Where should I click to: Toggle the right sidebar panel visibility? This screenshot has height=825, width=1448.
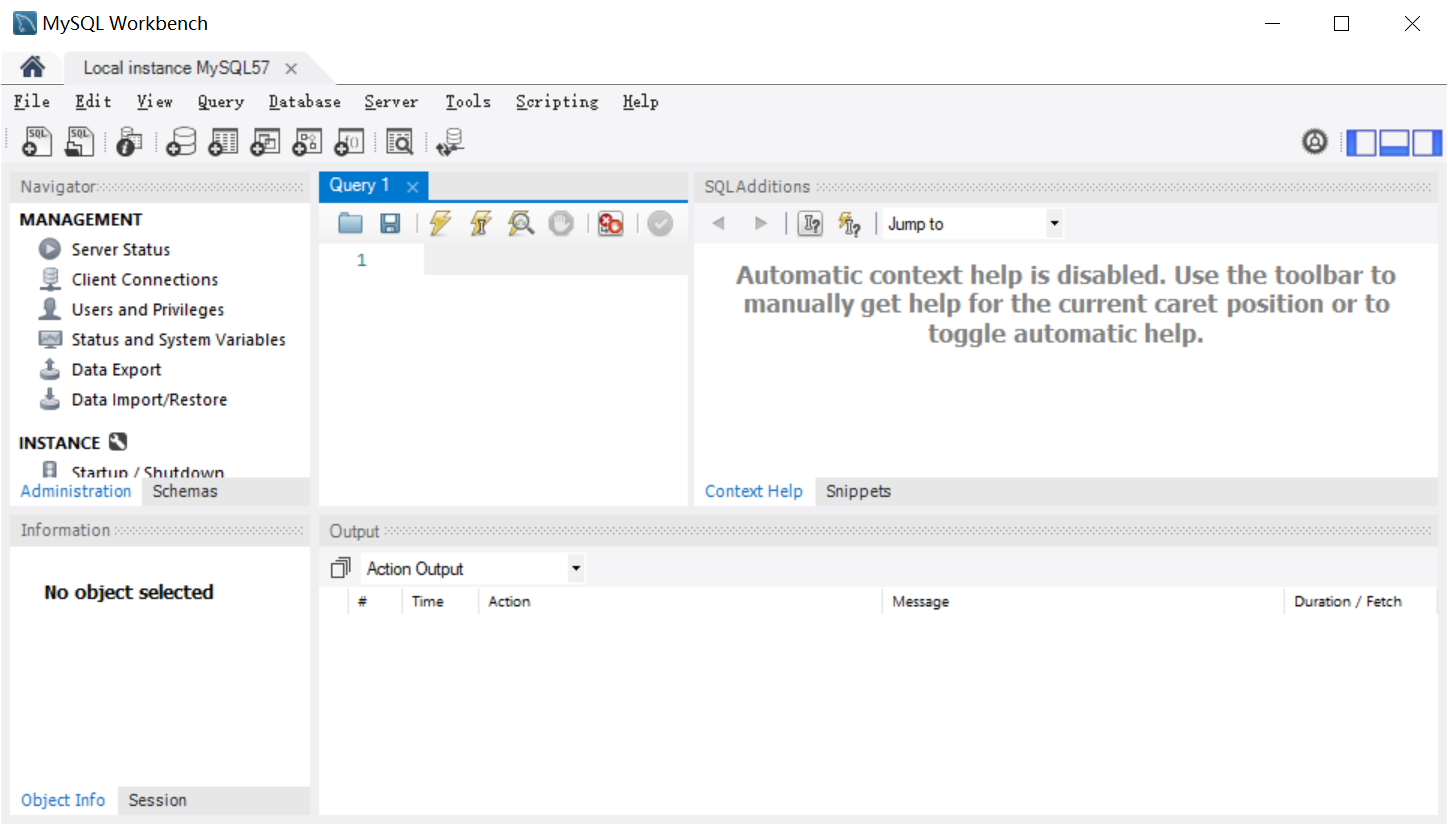click(1427, 143)
